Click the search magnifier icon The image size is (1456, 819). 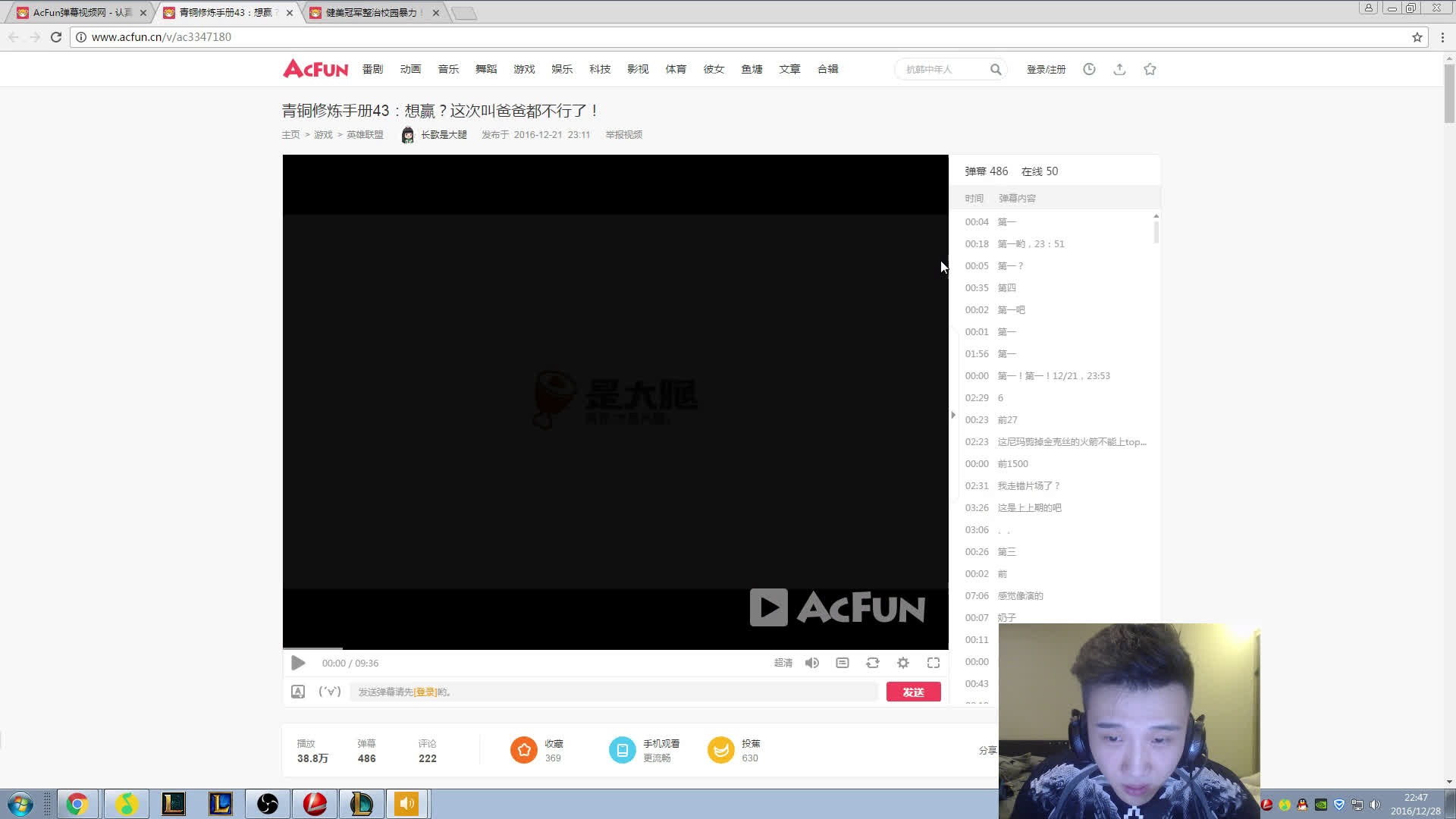[996, 70]
